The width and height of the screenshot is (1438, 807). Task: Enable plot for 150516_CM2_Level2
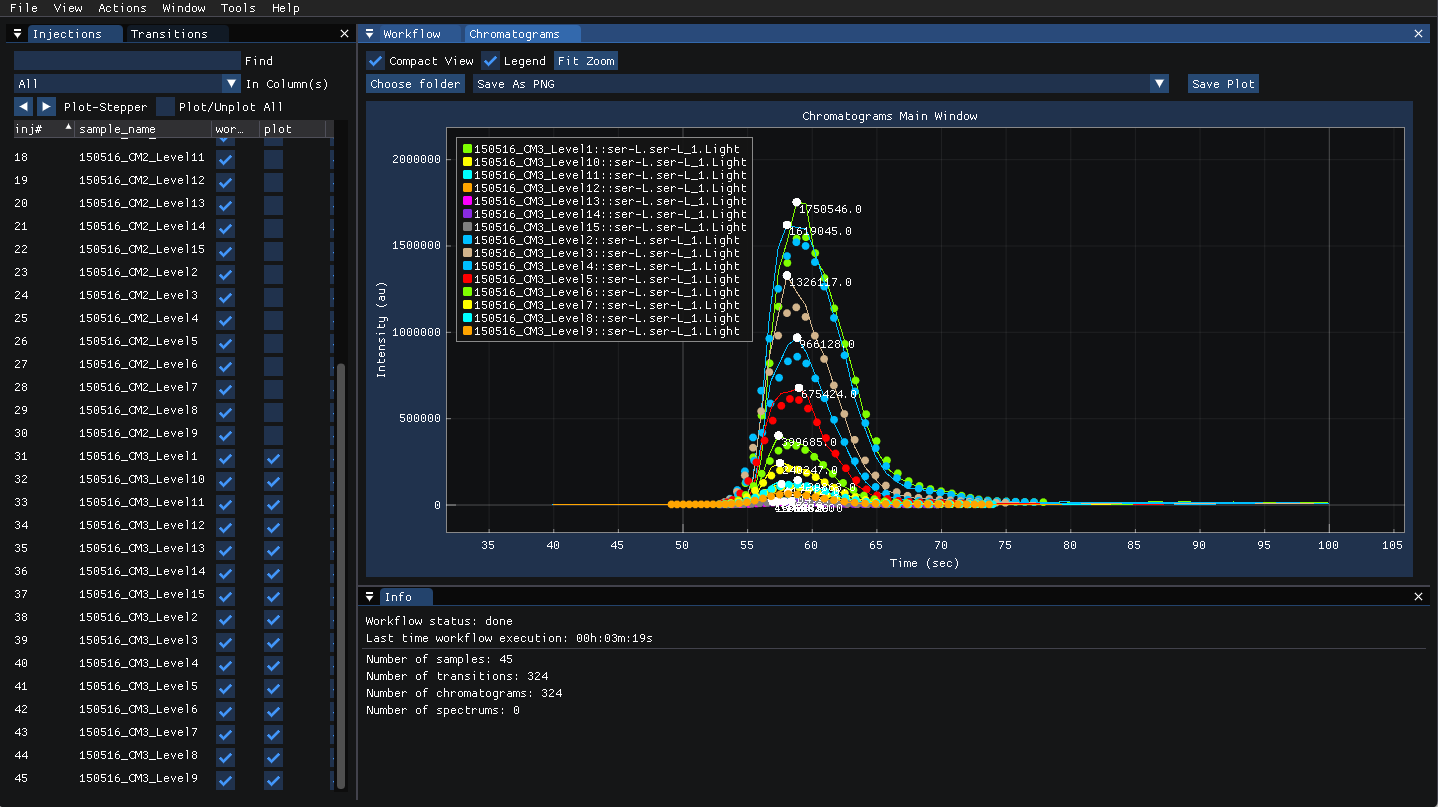pos(273,274)
